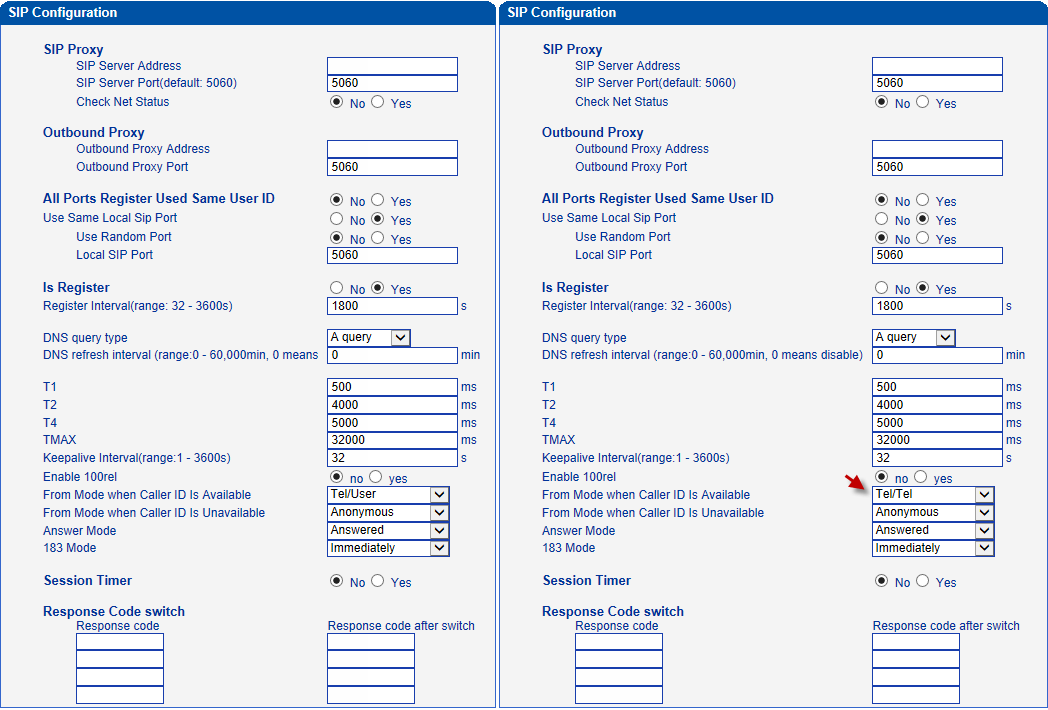Open the Tel/Tel From Mode dropdown
This screenshot has height=710, width=1048.
(933, 494)
